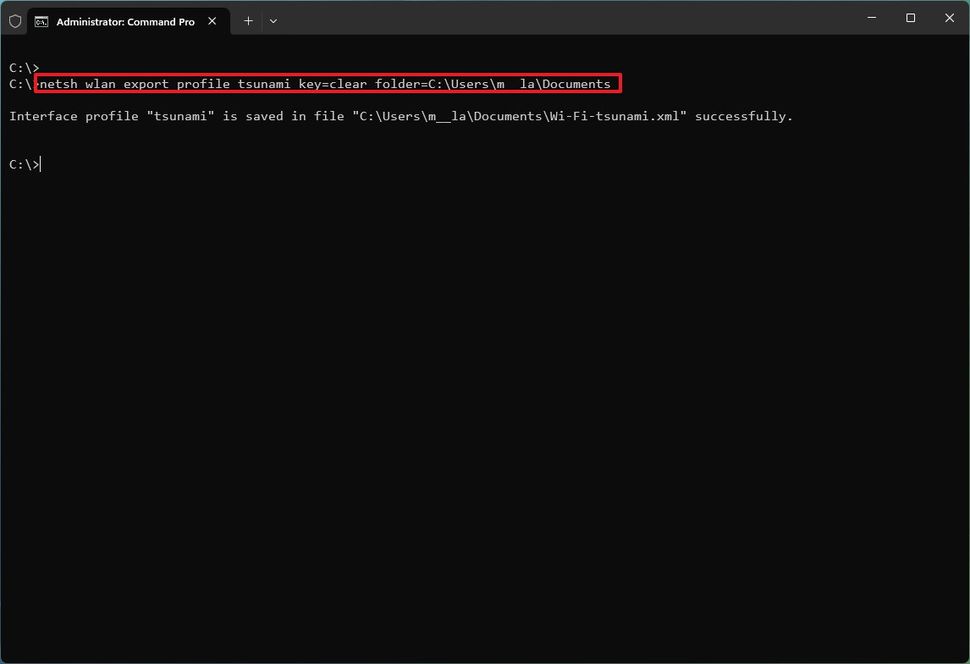The height and width of the screenshot is (664, 970).
Task: Click the Command Prompt tab icon
Action: point(41,20)
